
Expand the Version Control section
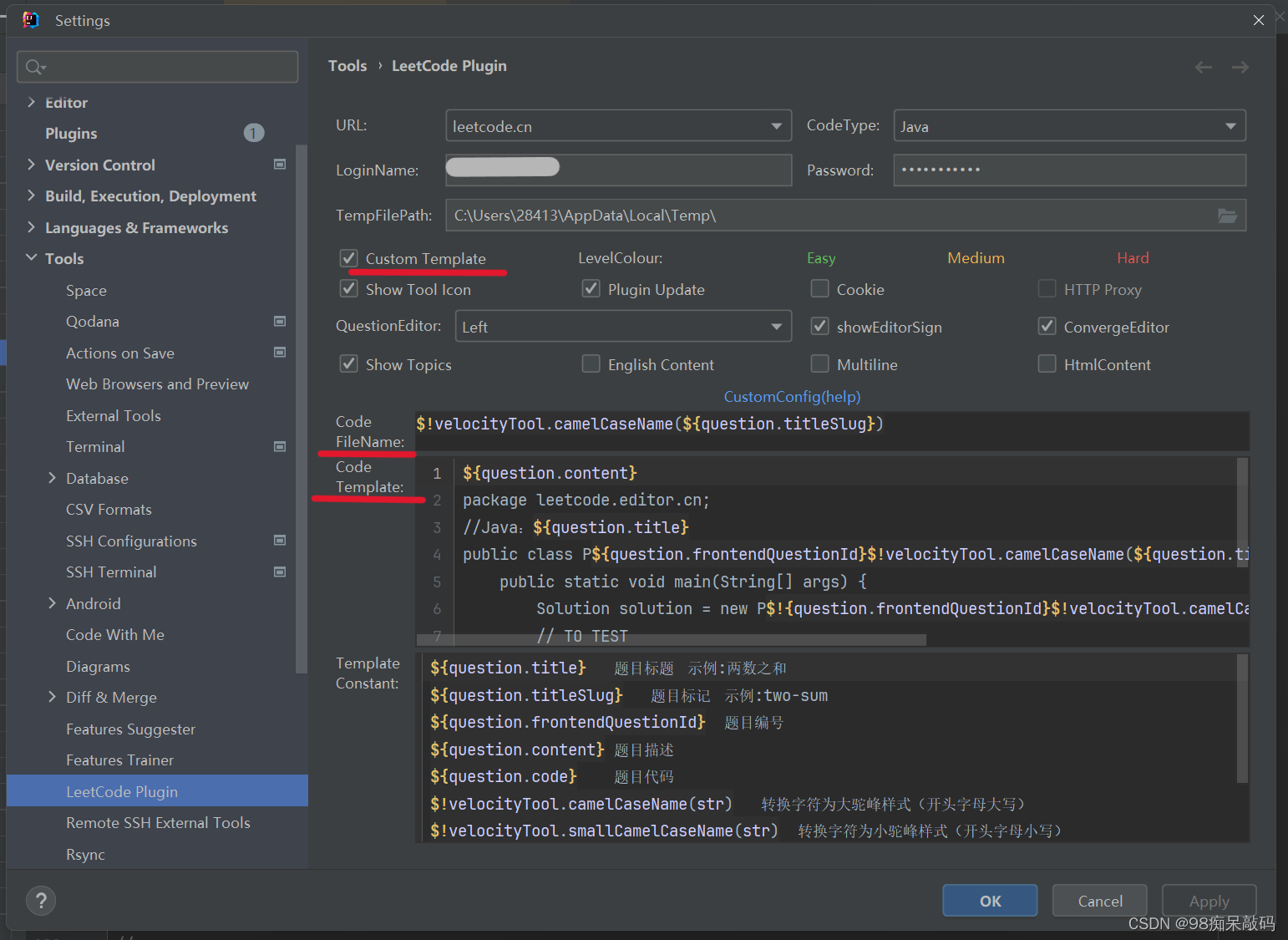[x=31, y=165]
